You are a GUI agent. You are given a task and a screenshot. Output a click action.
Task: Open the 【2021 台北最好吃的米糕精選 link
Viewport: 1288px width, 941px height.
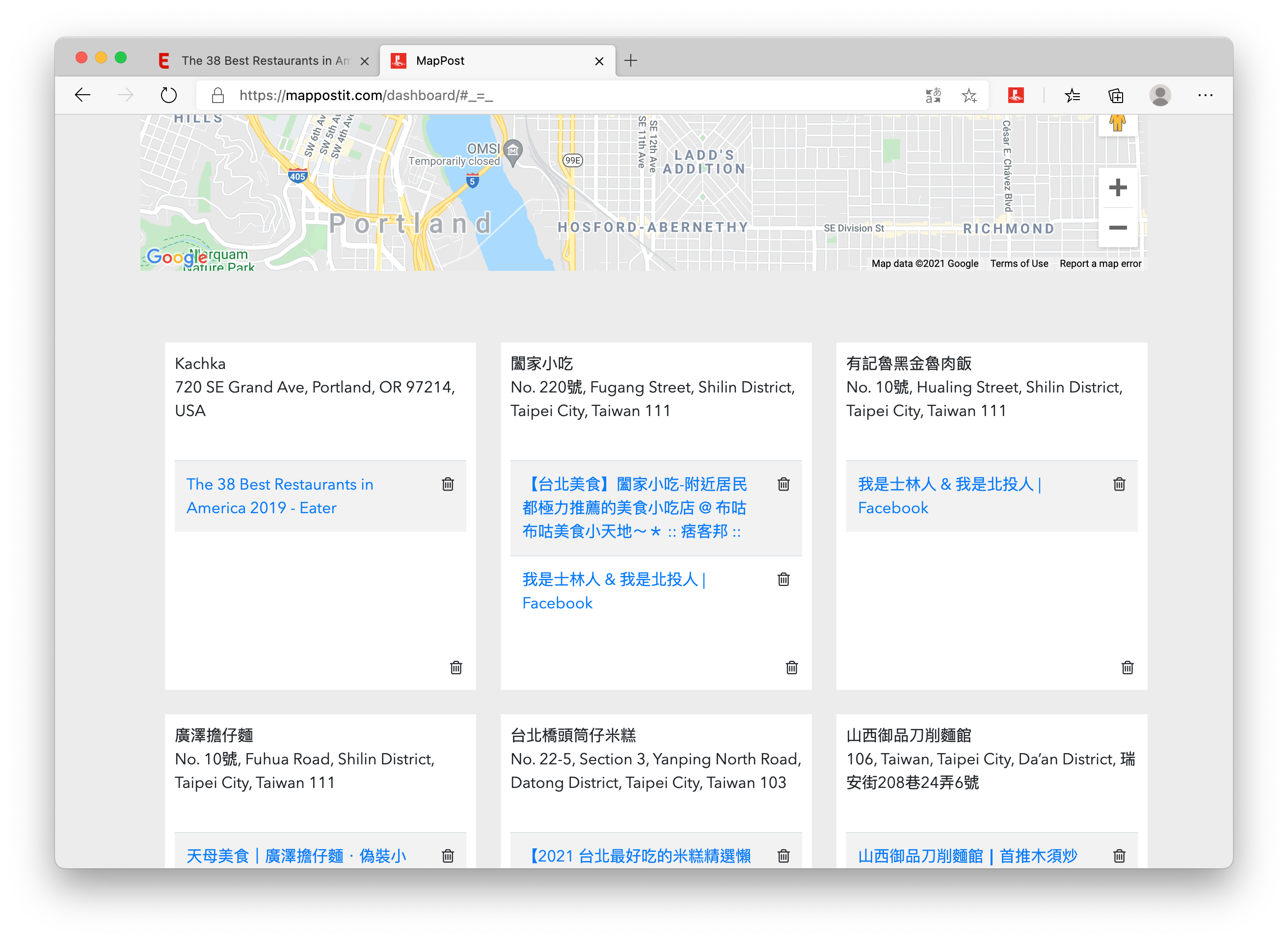pyautogui.click(x=637, y=856)
